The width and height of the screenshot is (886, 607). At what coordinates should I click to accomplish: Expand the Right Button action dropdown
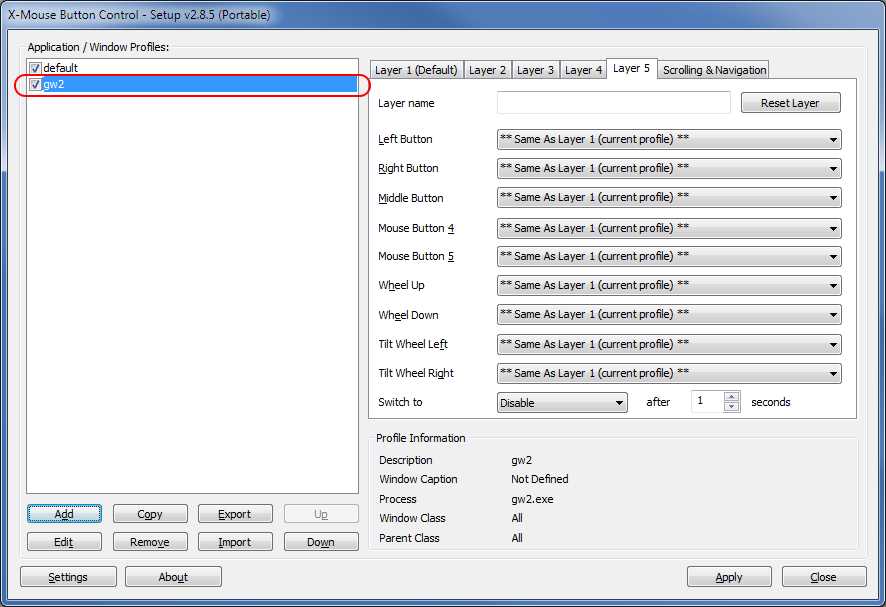668,169
